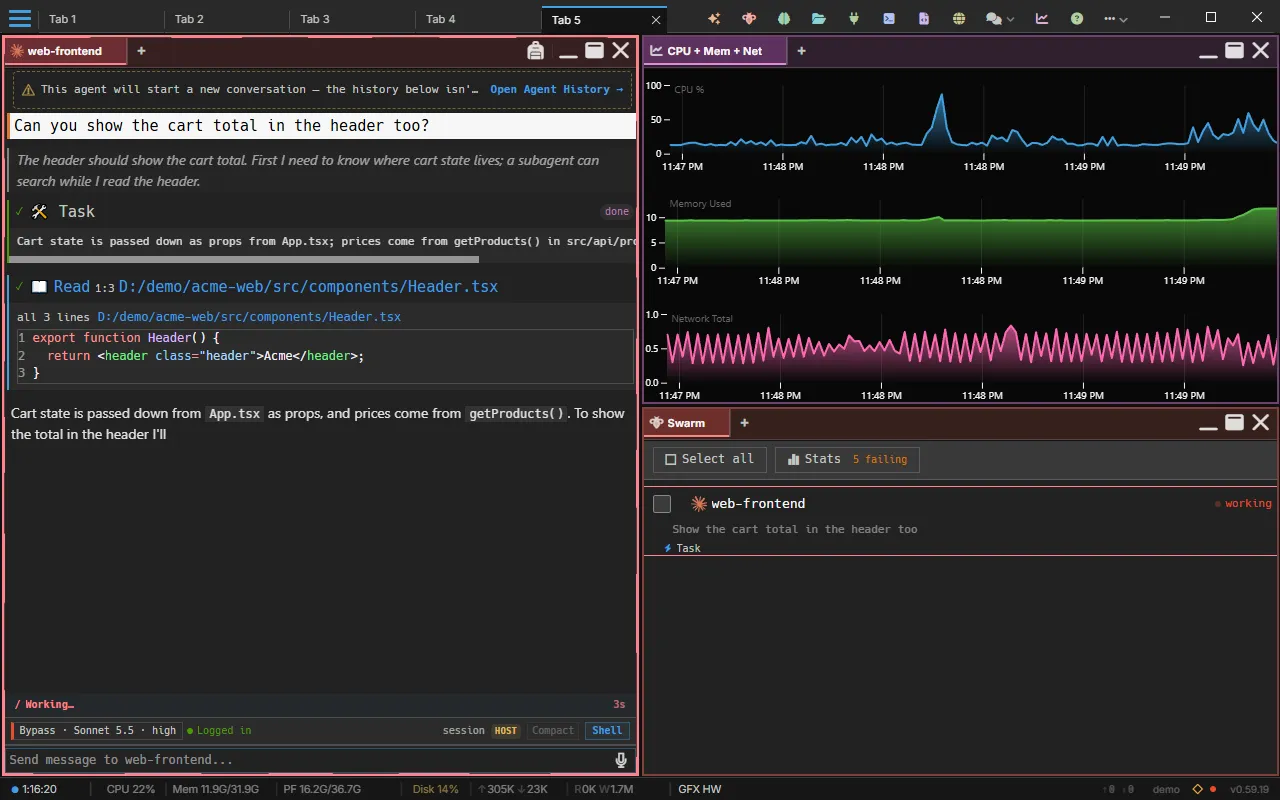The image size is (1280, 800).
Task: Open the folder icon in top toolbar
Action: coord(819,18)
